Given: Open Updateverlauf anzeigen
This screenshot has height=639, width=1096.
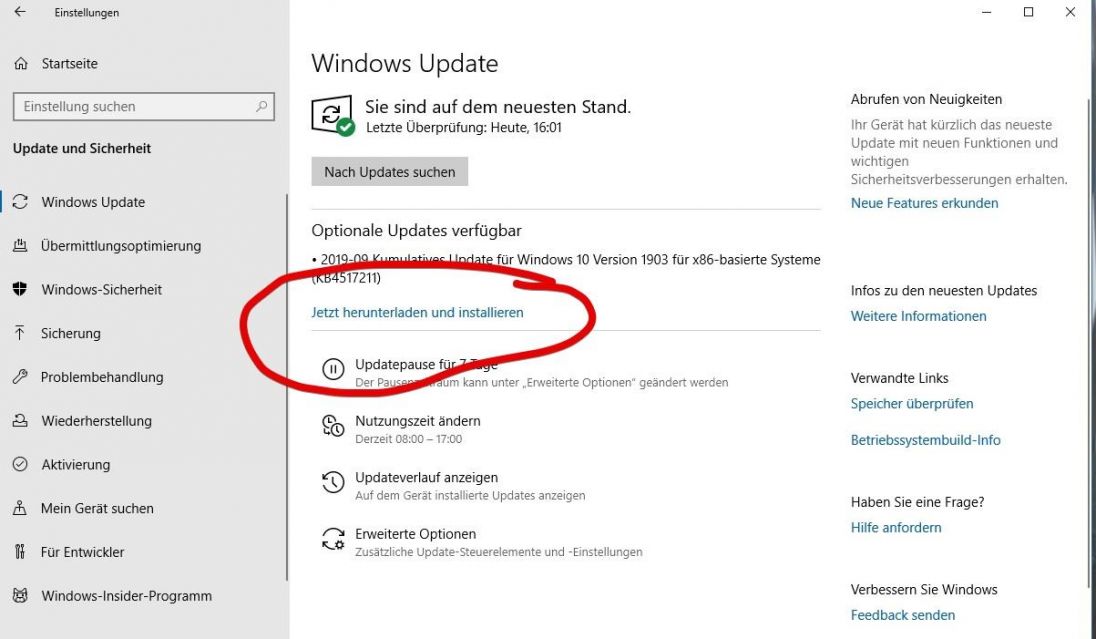Looking at the screenshot, I should tap(426, 478).
